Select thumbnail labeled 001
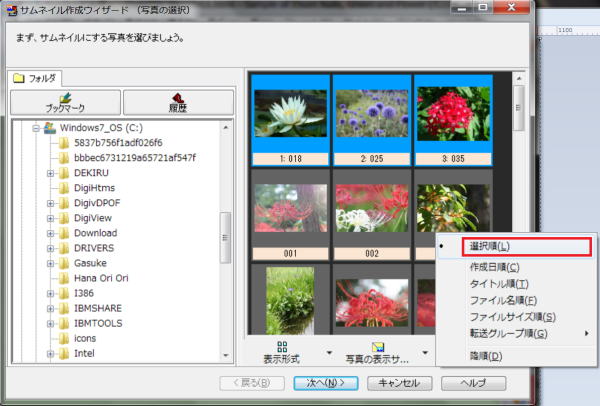Viewport: 600px width, 406px height. (x=290, y=208)
